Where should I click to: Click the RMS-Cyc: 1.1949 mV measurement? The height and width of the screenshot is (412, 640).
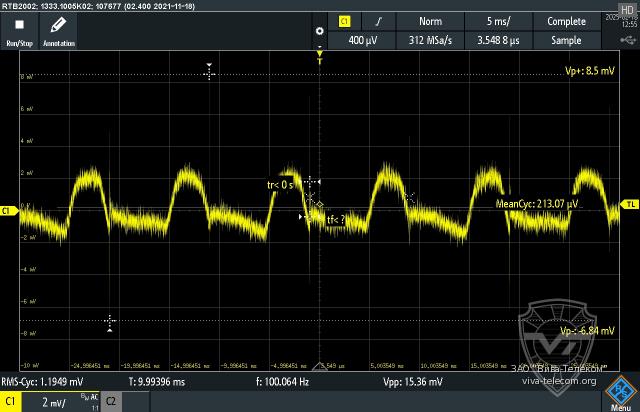(x=42, y=382)
